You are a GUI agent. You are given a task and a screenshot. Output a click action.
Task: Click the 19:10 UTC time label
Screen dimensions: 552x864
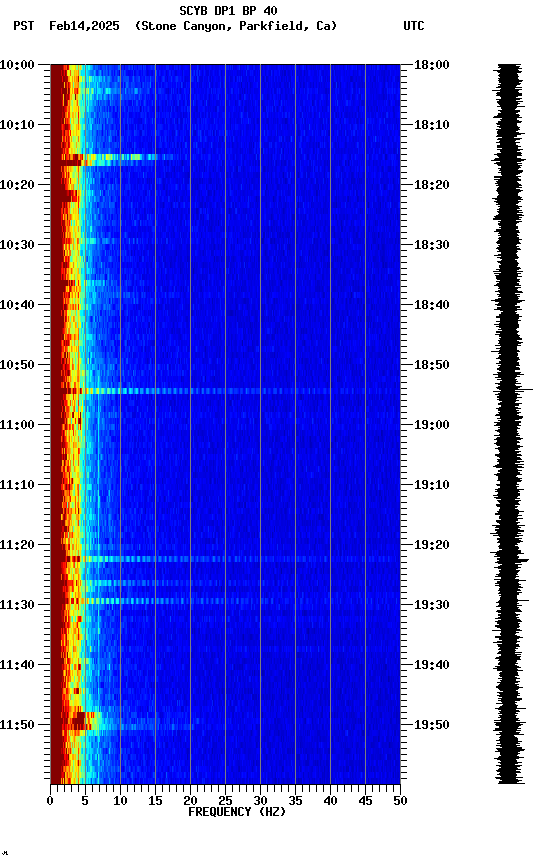(x=432, y=485)
